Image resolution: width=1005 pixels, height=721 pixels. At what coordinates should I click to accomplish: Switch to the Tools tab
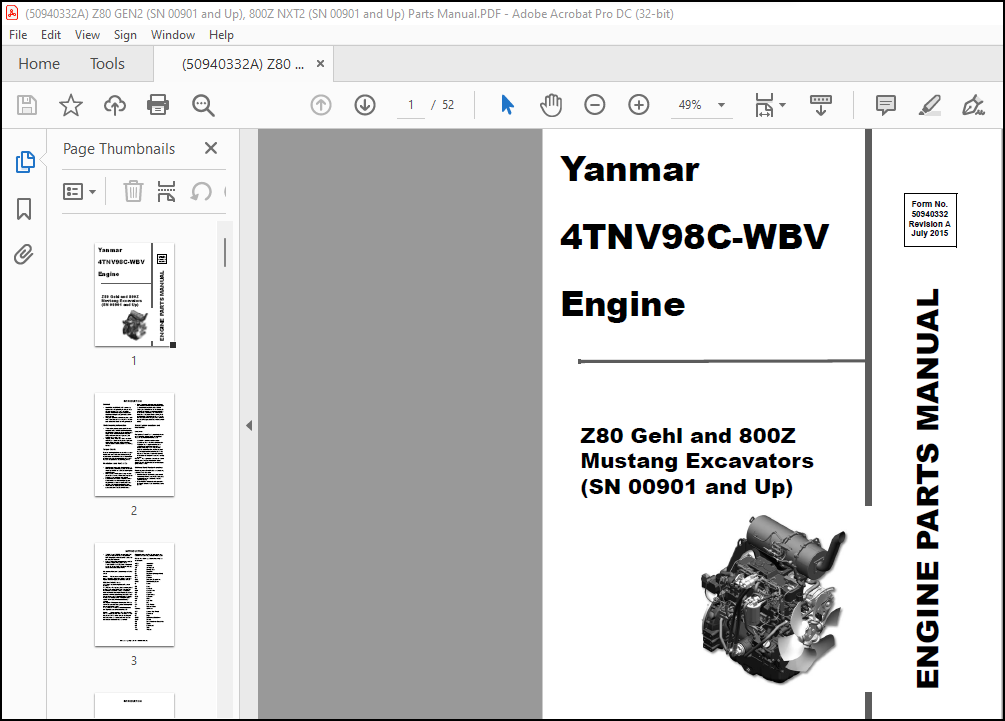pyautogui.click(x=107, y=63)
